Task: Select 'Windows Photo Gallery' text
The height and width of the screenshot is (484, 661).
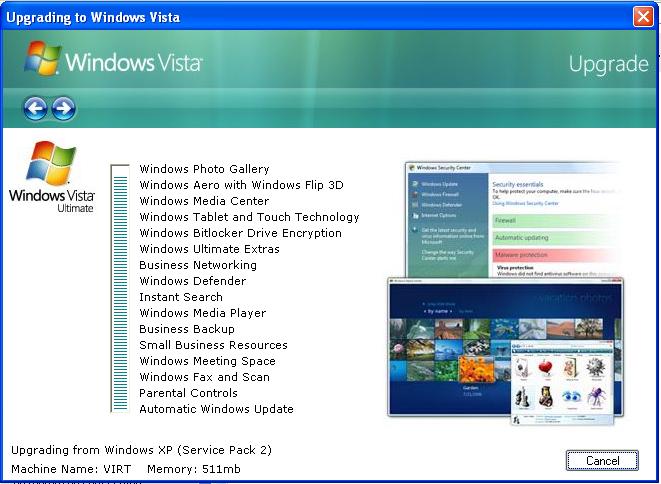Action: pos(204,169)
